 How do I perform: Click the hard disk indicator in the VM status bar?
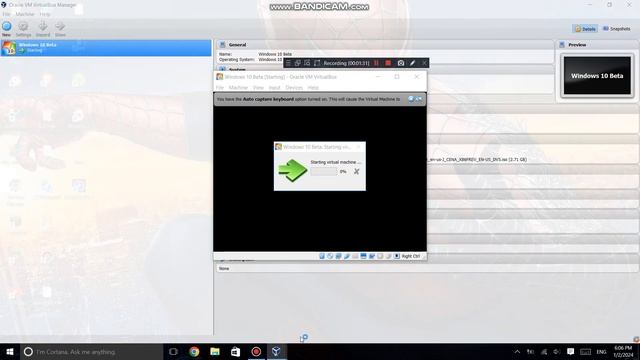(322, 256)
